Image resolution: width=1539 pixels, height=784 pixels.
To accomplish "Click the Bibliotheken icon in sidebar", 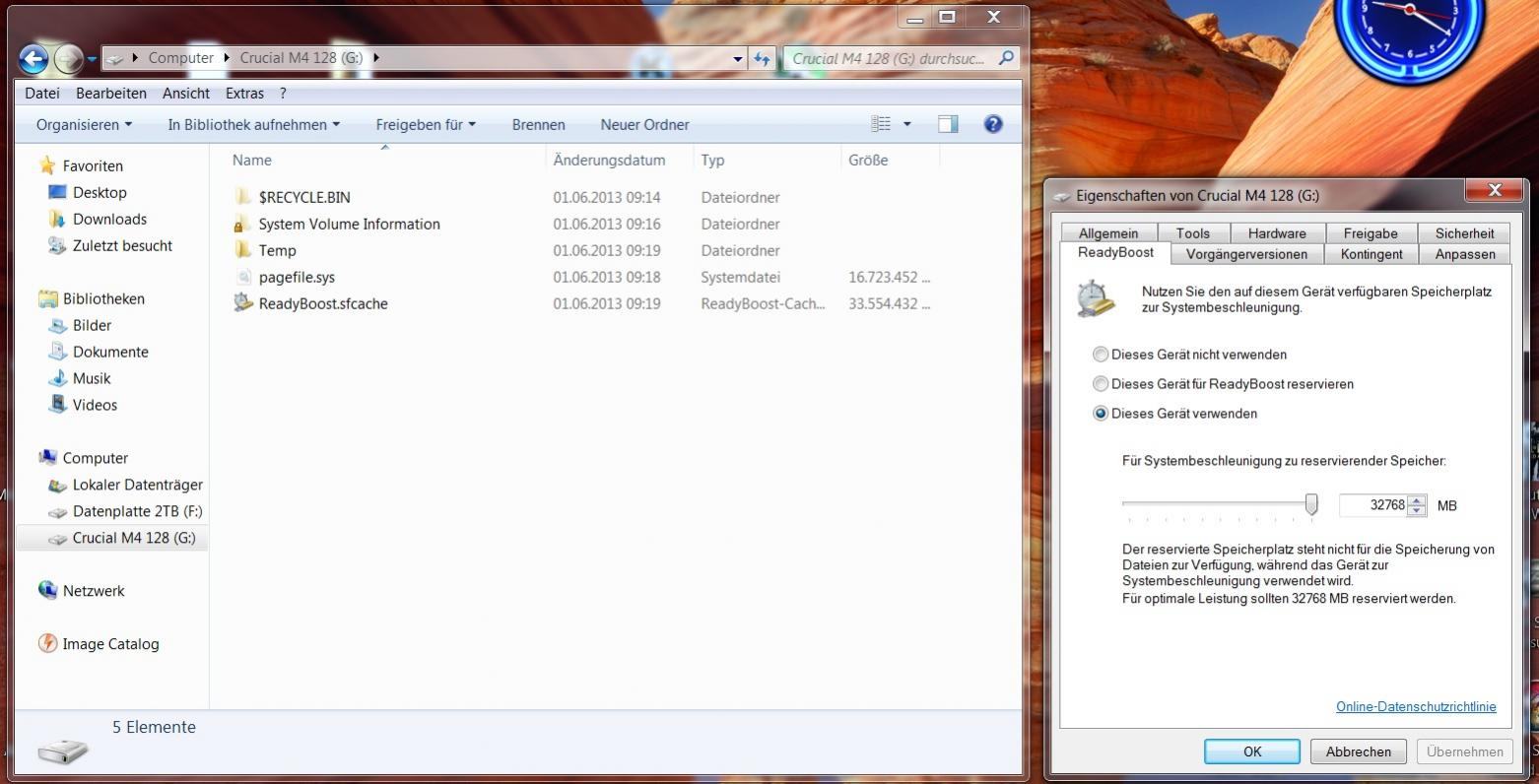I will pyautogui.click(x=47, y=298).
